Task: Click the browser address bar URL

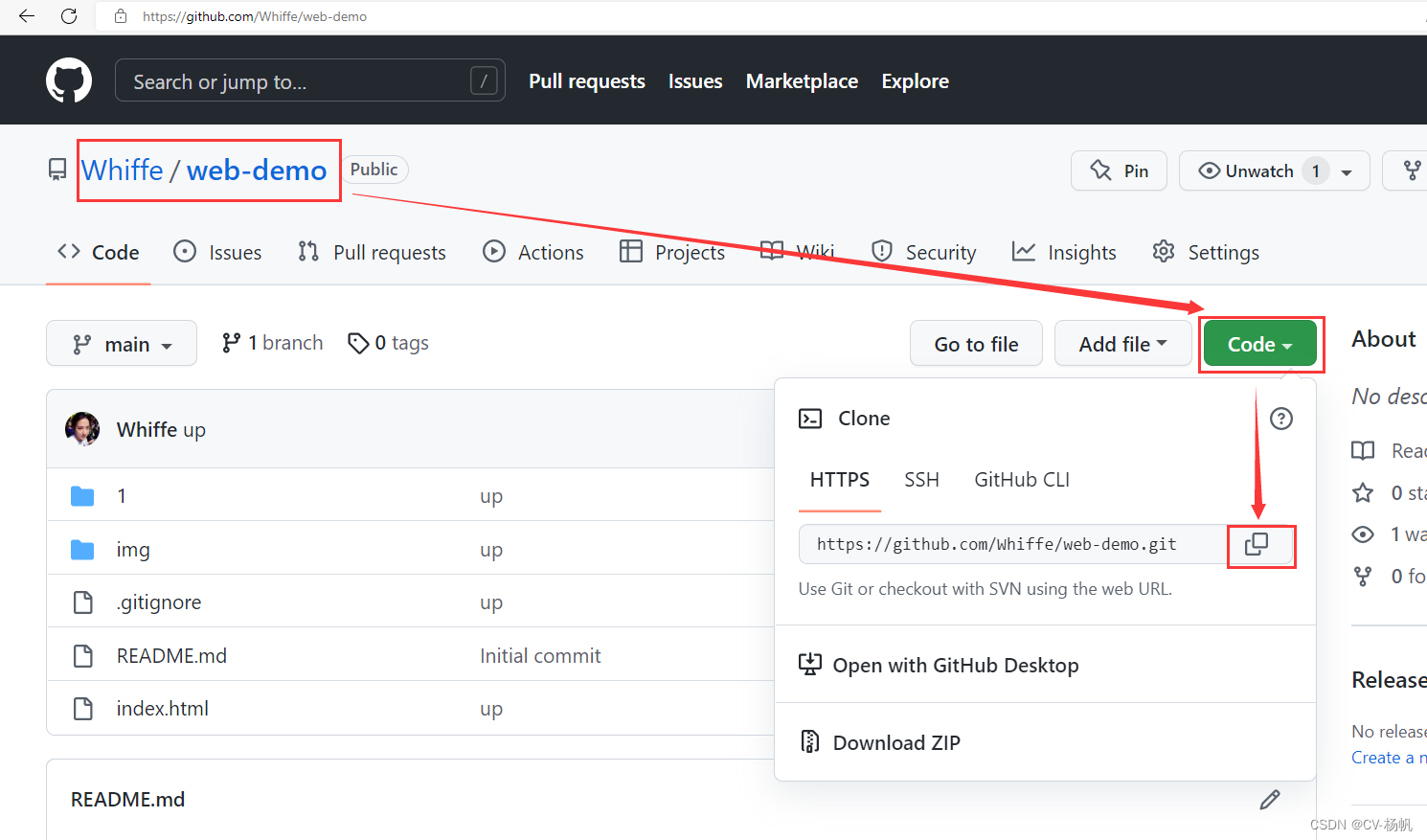Action: [255, 16]
